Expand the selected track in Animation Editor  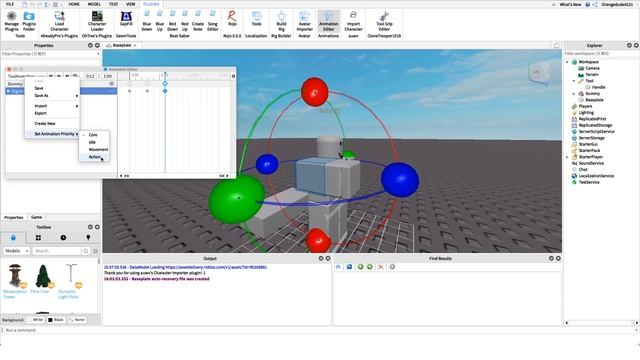click(8, 91)
